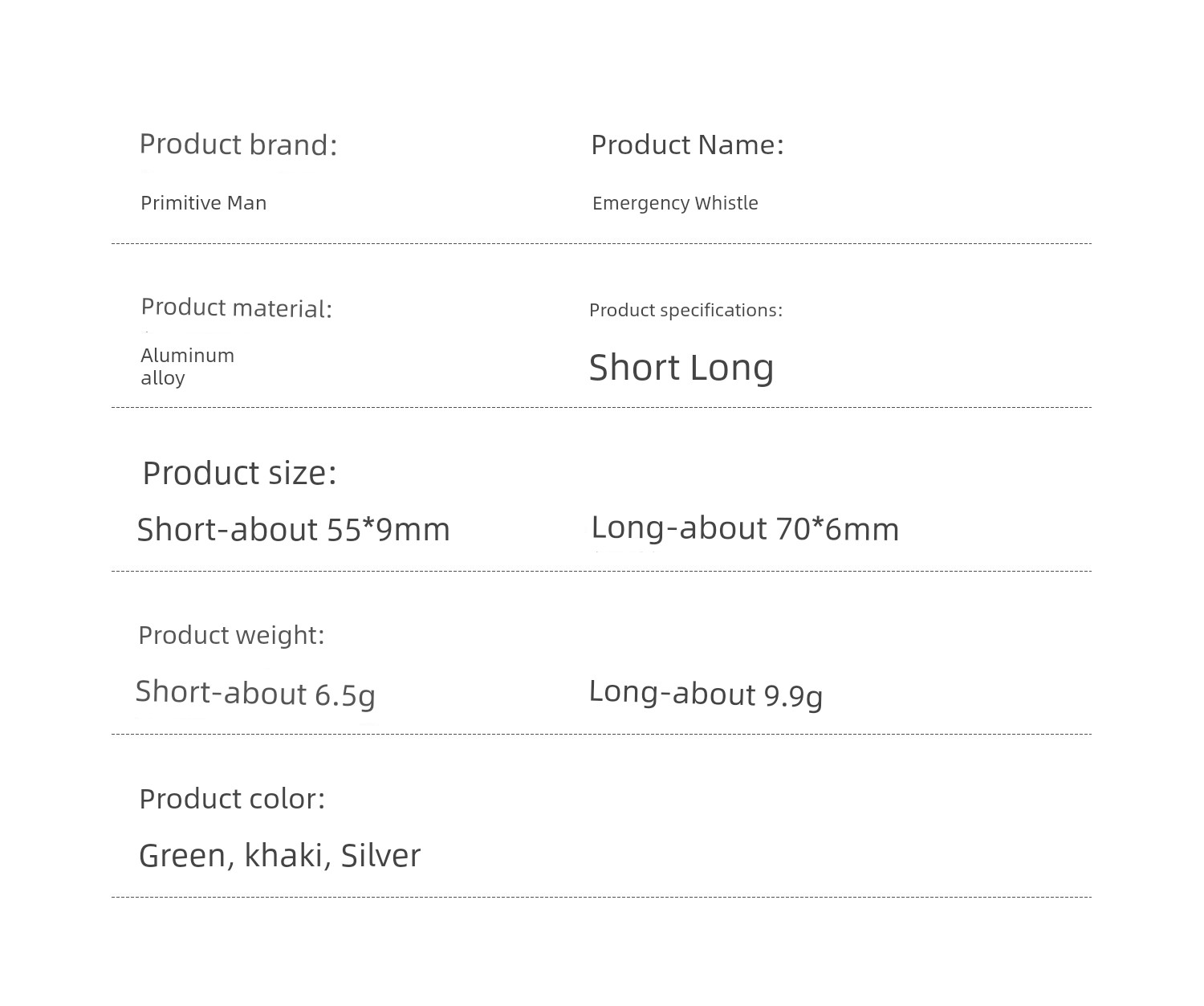
Task: Click the 'Product specifications:' label
Action: pos(685,310)
